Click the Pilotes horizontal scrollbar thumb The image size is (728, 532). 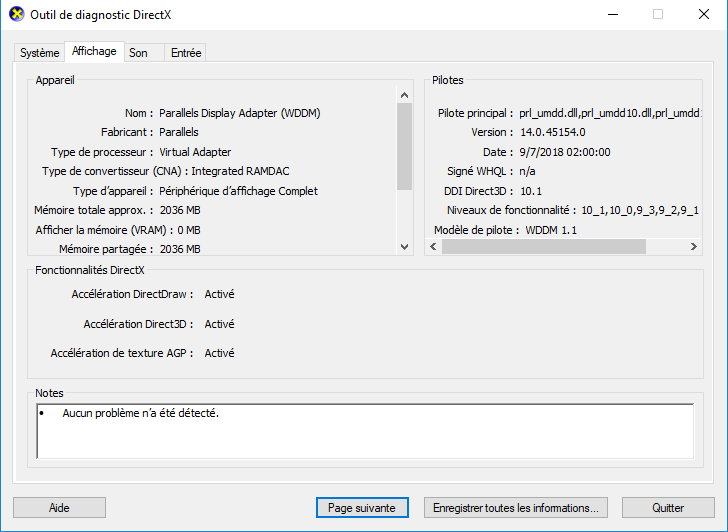point(544,247)
